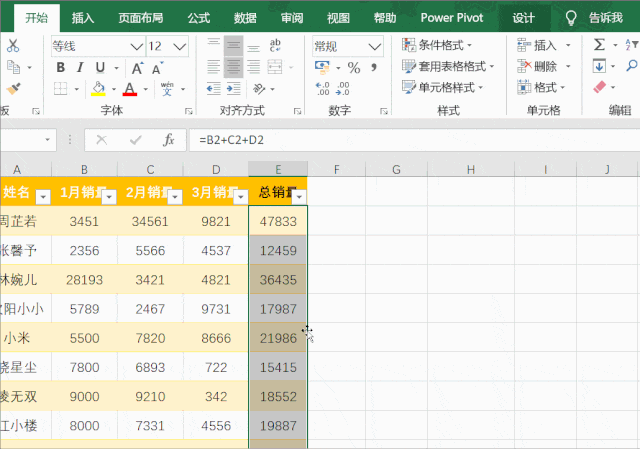The image size is (640, 449).
Task: Increase decimal places
Action: (x=322, y=89)
